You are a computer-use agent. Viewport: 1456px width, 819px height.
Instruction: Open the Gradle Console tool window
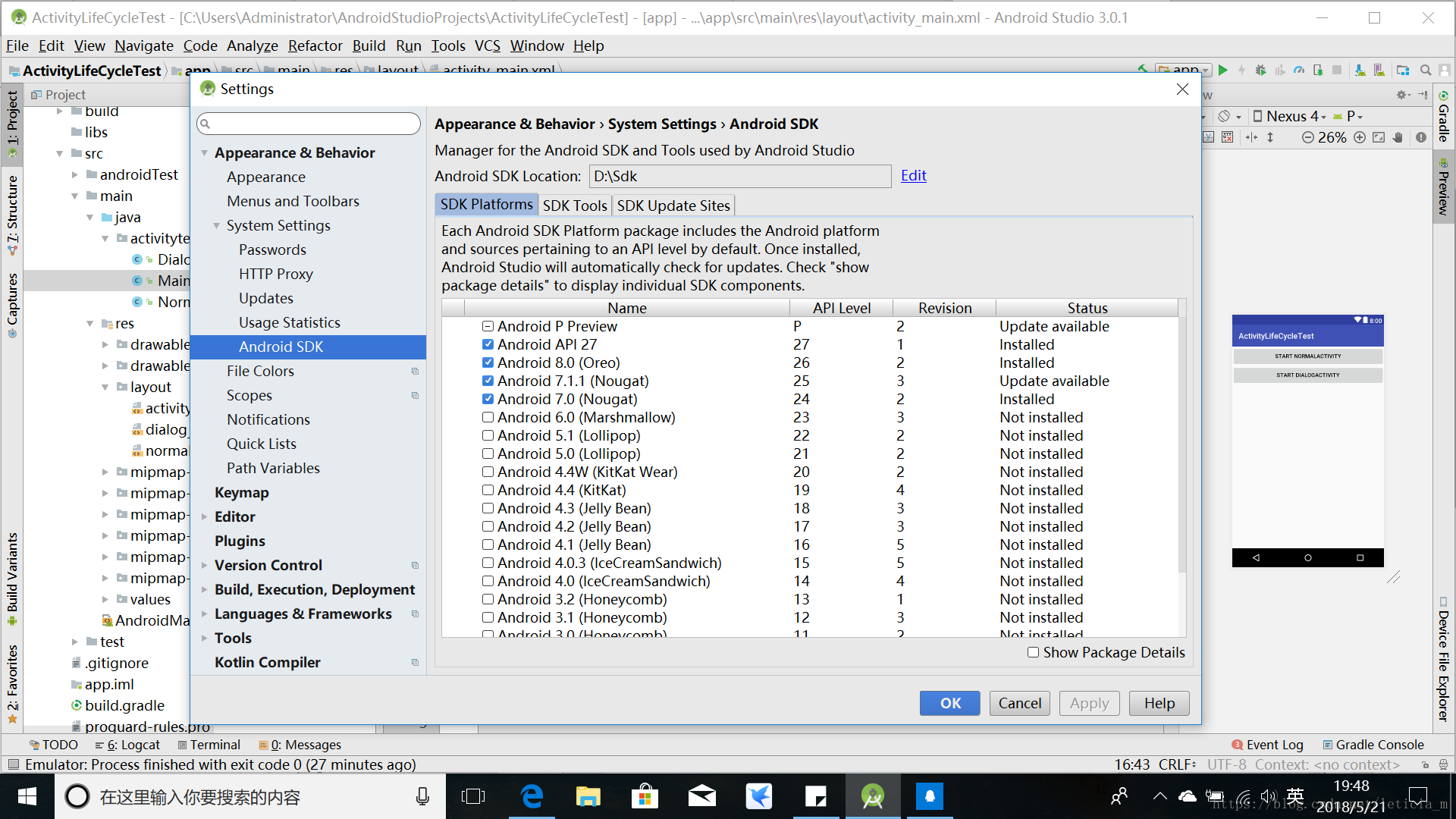1373,745
